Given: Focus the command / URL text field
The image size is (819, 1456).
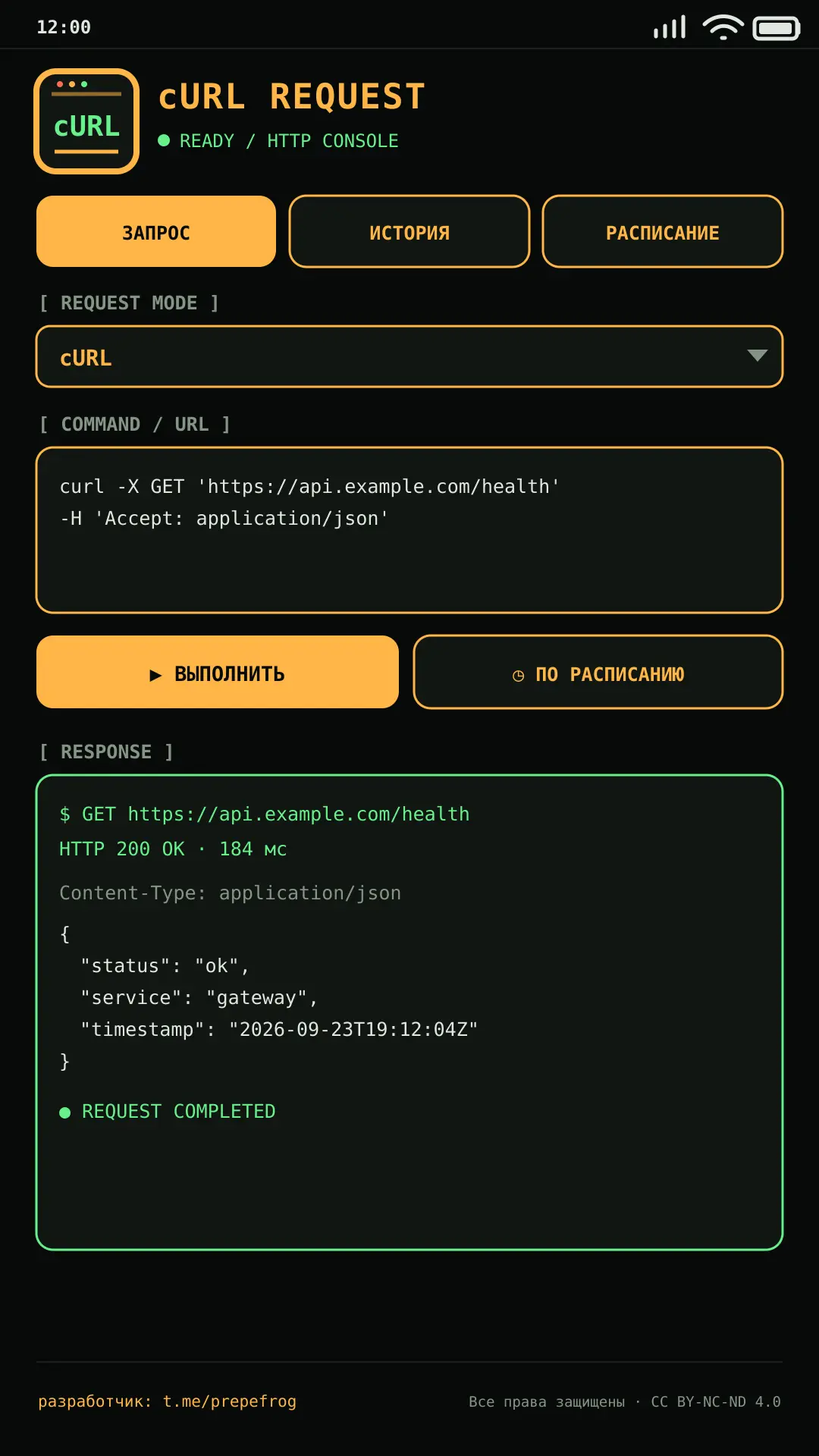Looking at the screenshot, I should (409, 530).
